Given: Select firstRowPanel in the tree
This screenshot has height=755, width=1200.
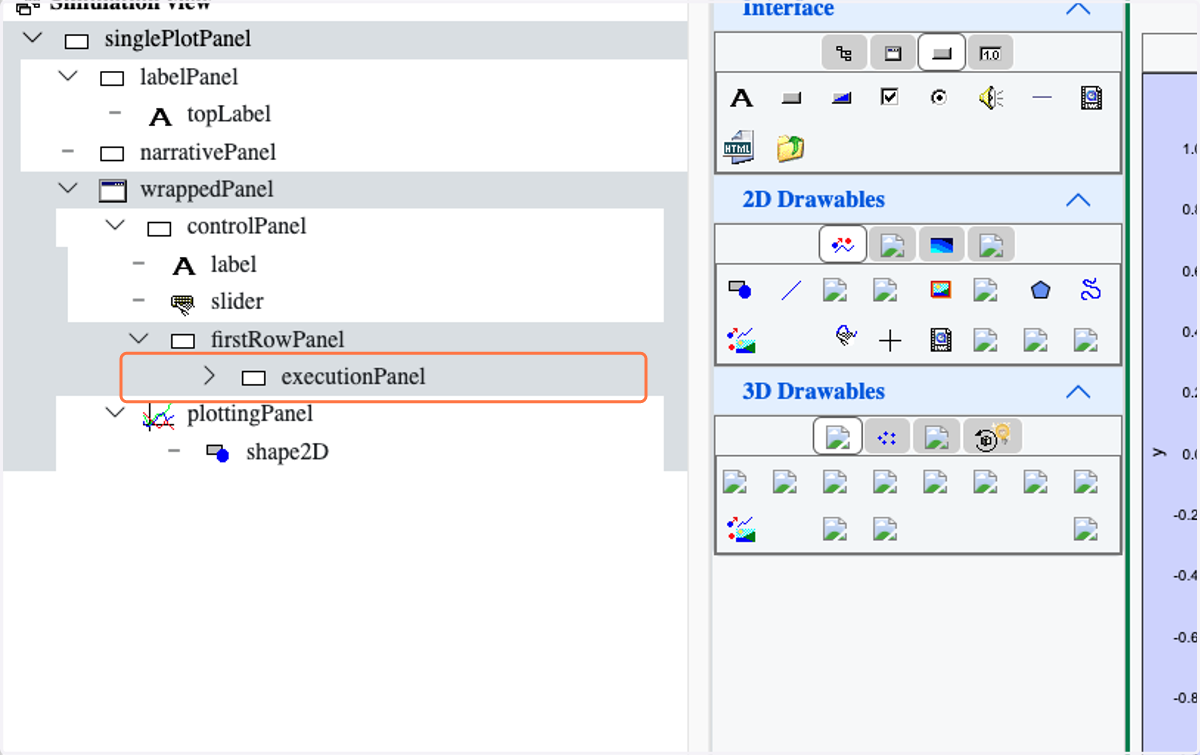Looking at the screenshot, I should 278,340.
